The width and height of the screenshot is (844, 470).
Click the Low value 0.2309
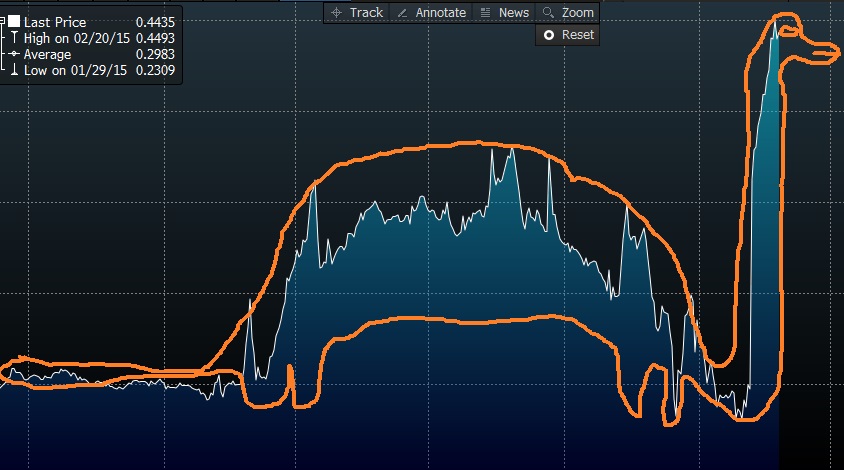tap(155, 71)
